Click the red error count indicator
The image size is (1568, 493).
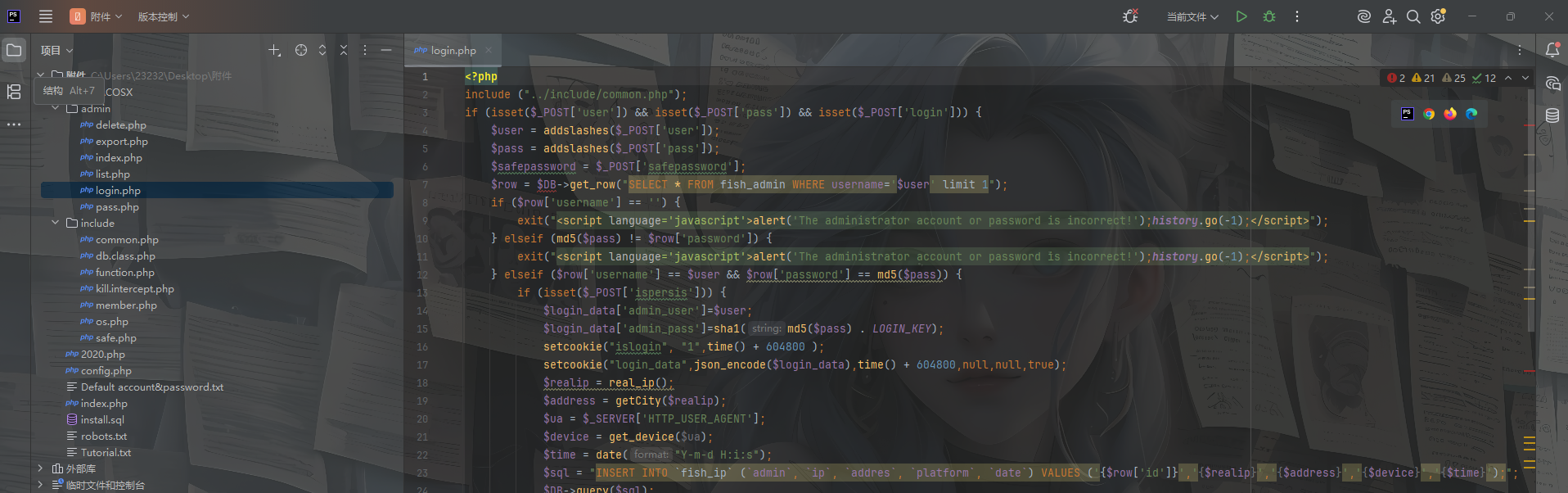tap(1396, 78)
